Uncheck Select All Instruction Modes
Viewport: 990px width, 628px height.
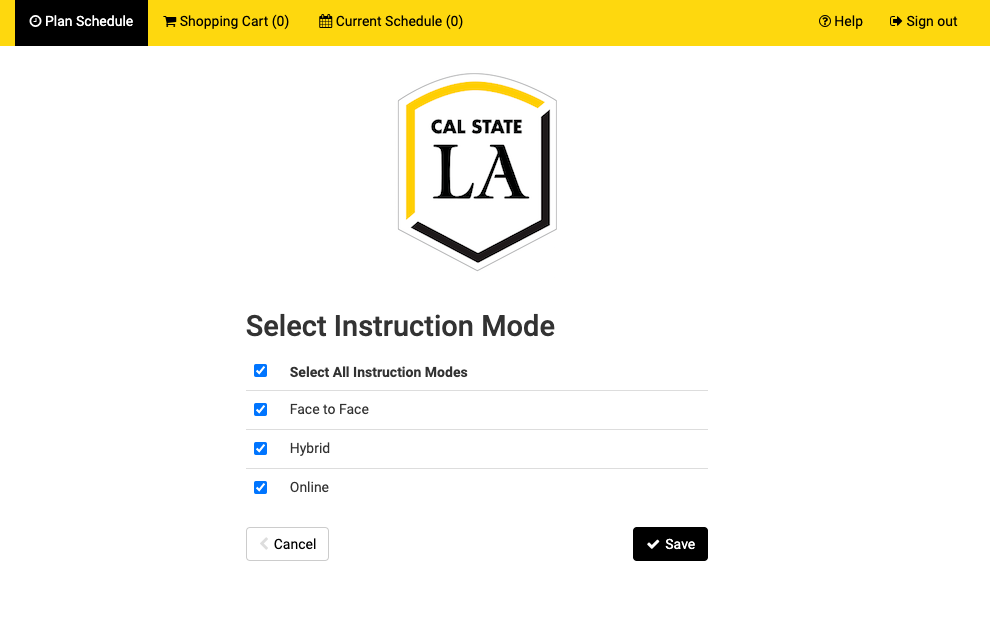(x=260, y=370)
